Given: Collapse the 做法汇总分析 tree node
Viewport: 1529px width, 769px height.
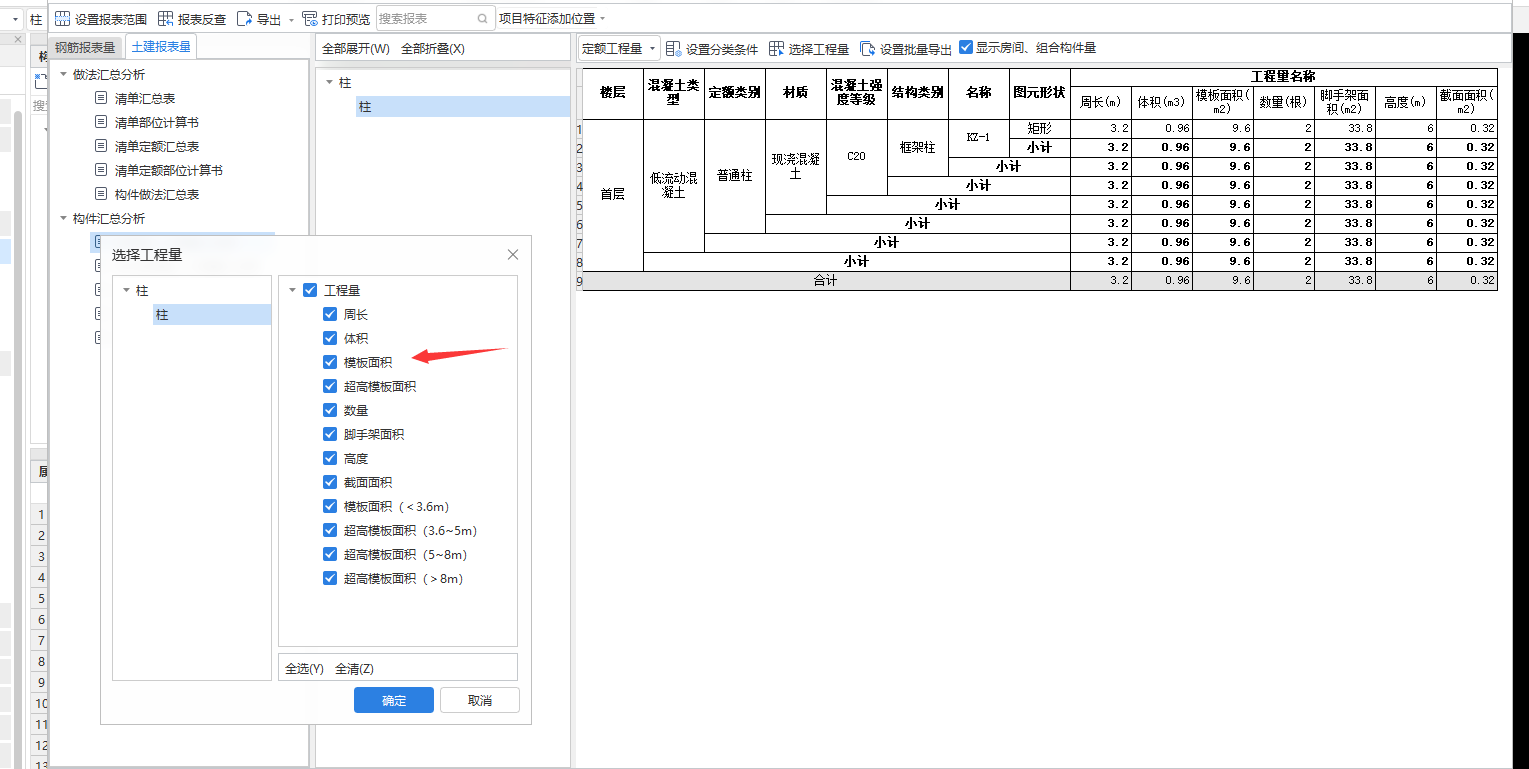Looking at the screenshot, I should pos(64,74).
